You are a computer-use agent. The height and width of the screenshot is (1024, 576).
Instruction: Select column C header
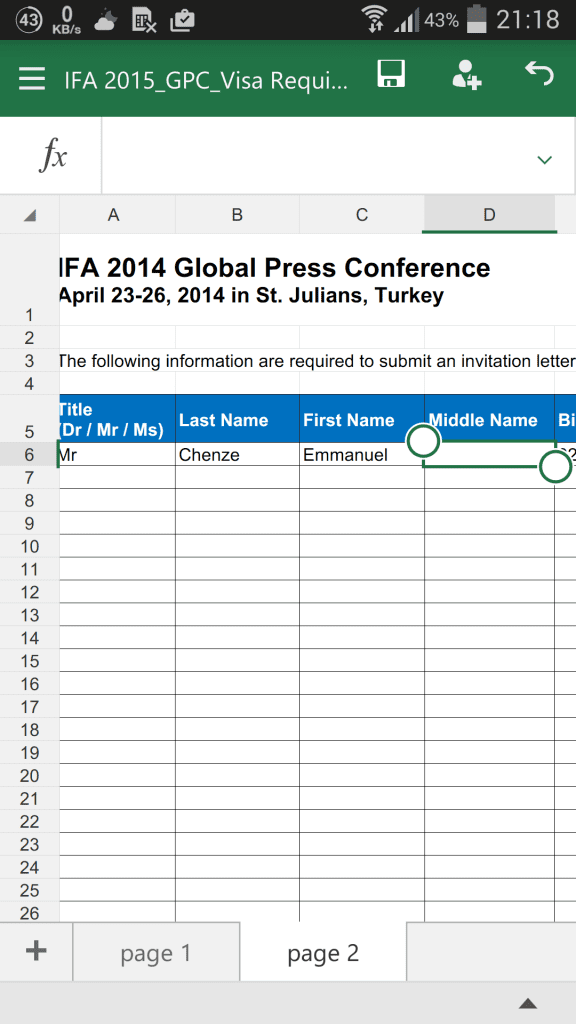coord(362,215)
